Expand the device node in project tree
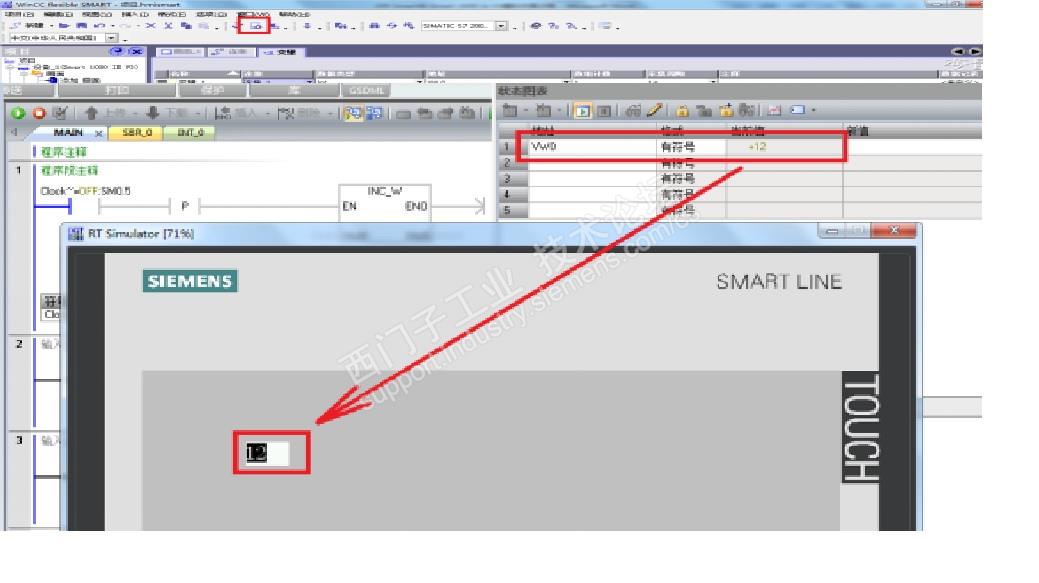Screen dimensions: 1039x583 point(9,67)
